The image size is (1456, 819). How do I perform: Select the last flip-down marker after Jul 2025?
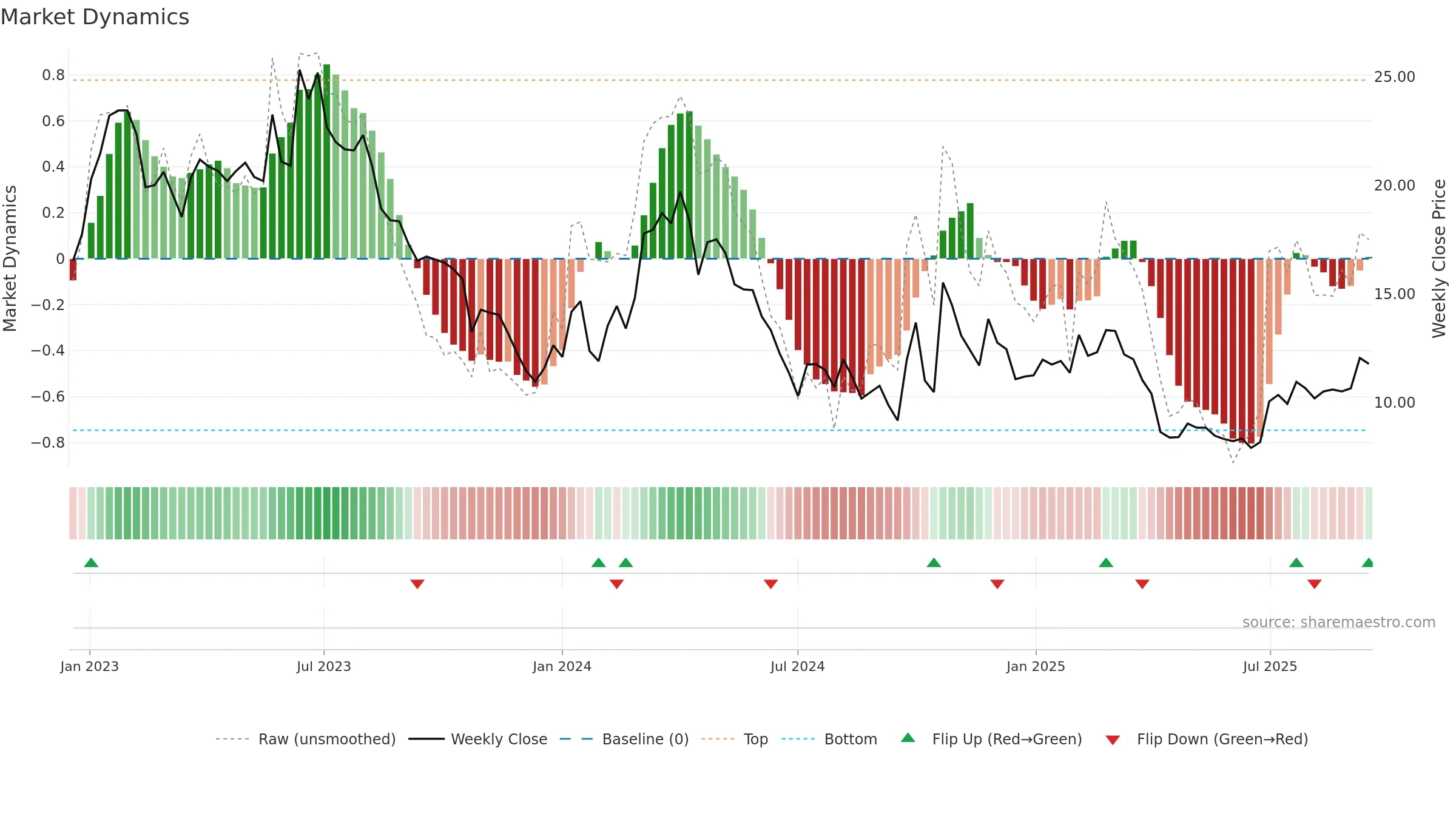pyautogui.click(x=1315, y=584)
